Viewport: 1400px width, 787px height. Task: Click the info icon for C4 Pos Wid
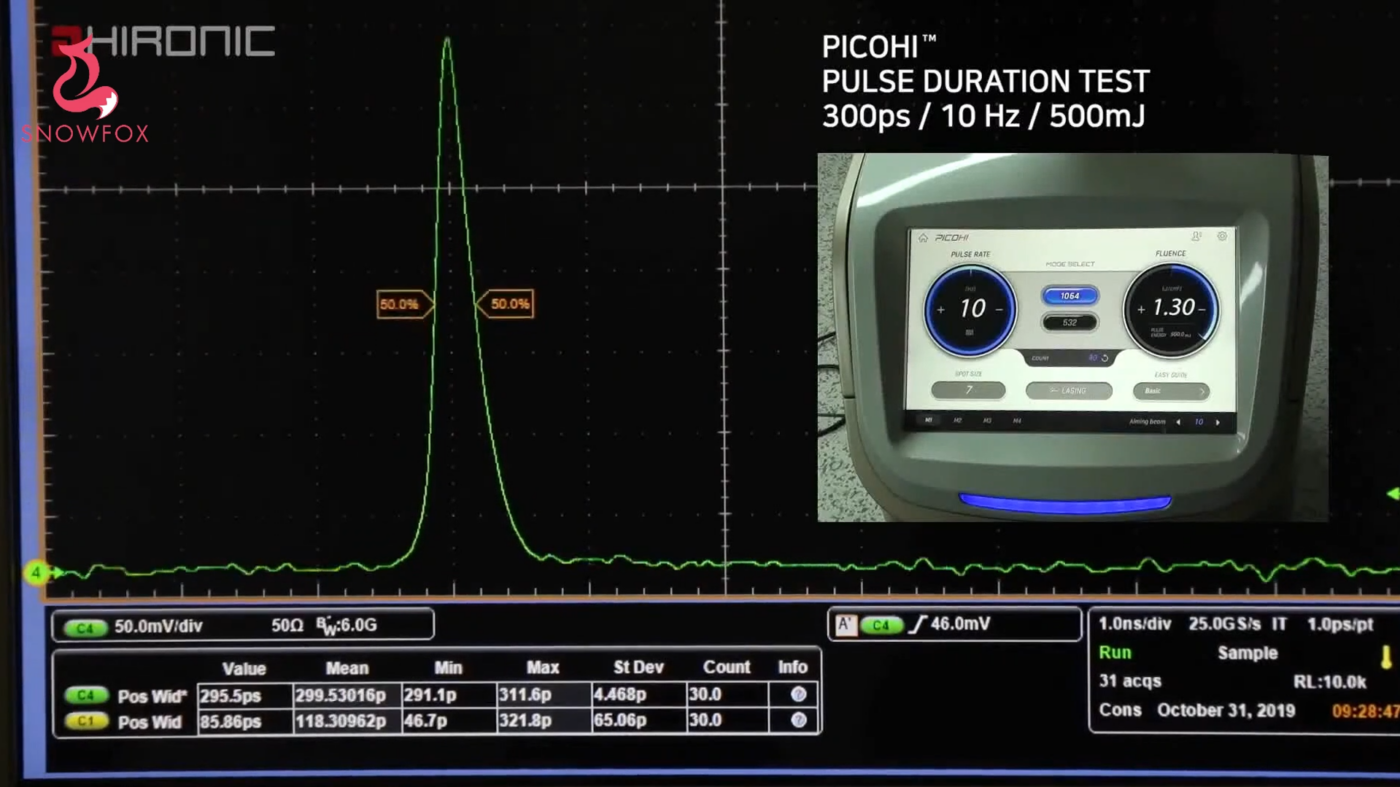798,694
